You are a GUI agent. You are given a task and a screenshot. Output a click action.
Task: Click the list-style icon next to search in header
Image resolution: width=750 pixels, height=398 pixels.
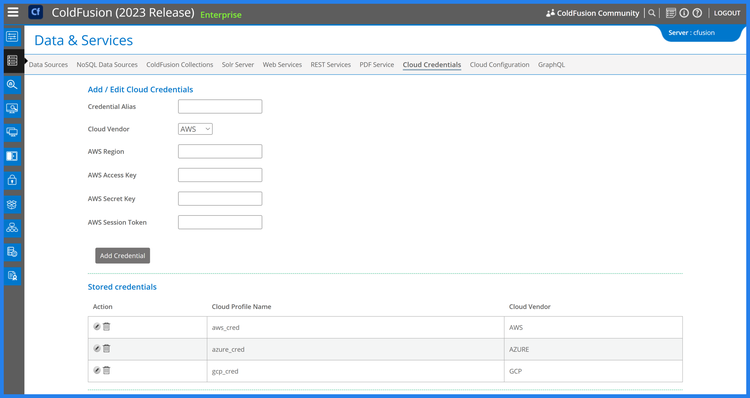click(671, 13)
